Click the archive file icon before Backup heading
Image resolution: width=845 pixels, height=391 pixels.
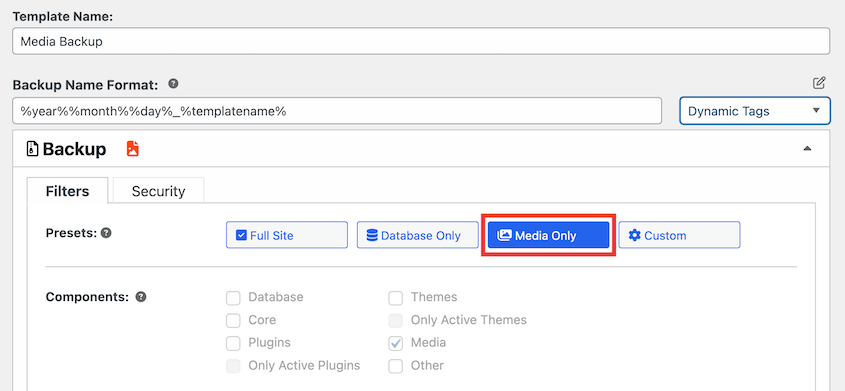point(32,149)
